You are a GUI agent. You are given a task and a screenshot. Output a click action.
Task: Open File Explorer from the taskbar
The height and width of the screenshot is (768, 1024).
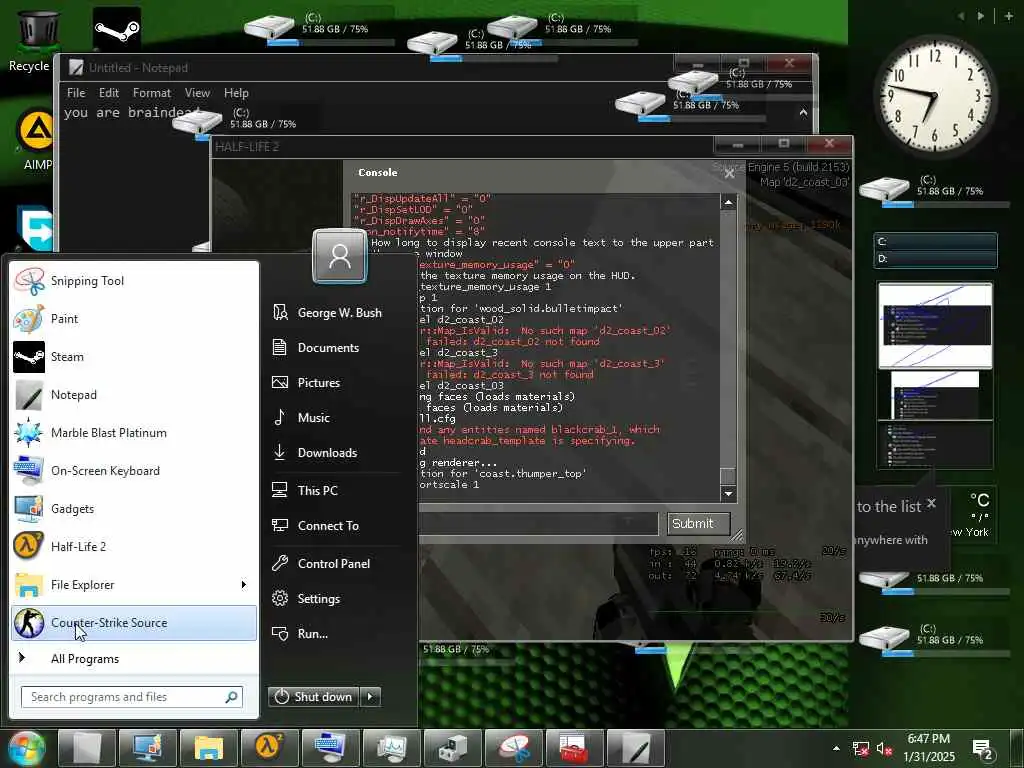point(209,748)
